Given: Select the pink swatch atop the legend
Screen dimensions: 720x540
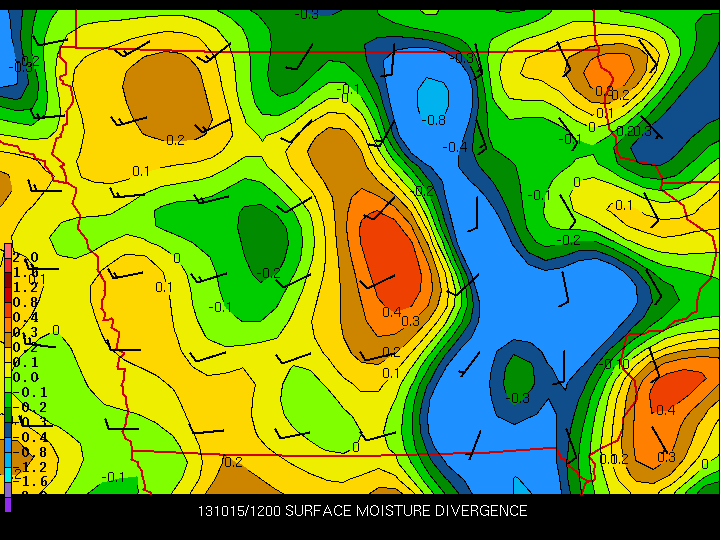Looking at the screenshot, I should 8,250.
